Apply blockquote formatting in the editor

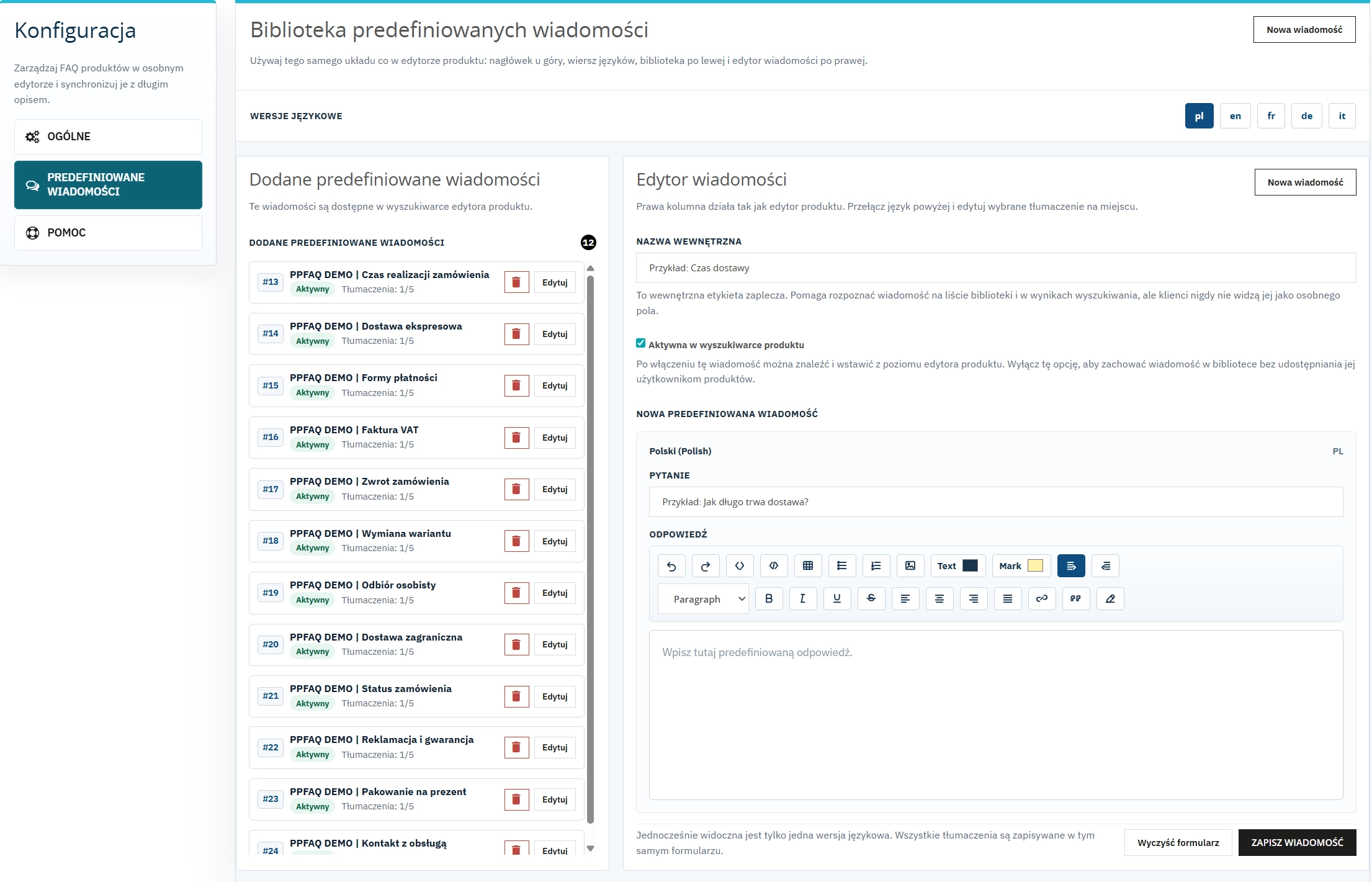[1076, 598]
